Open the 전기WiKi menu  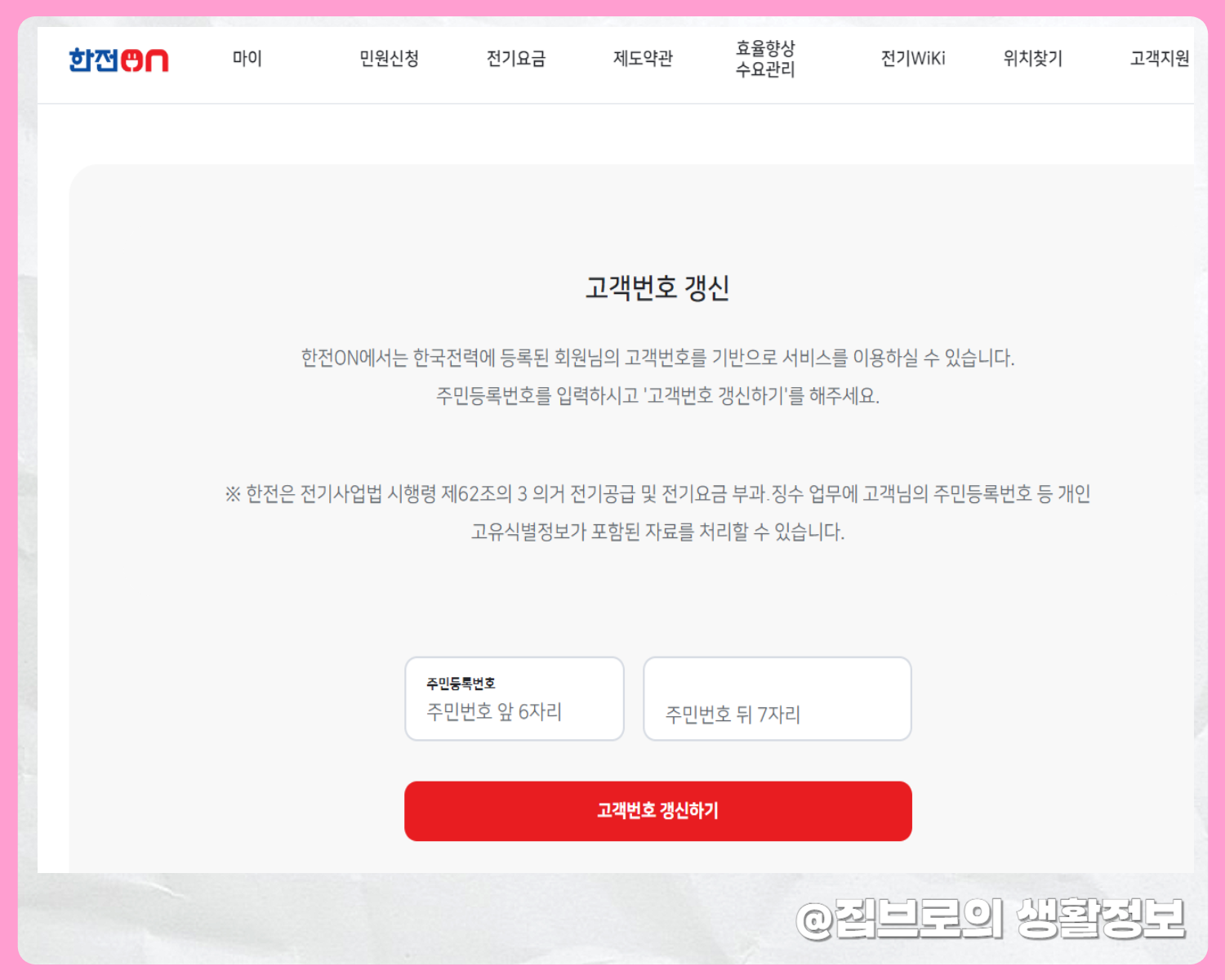pos(913,58)
